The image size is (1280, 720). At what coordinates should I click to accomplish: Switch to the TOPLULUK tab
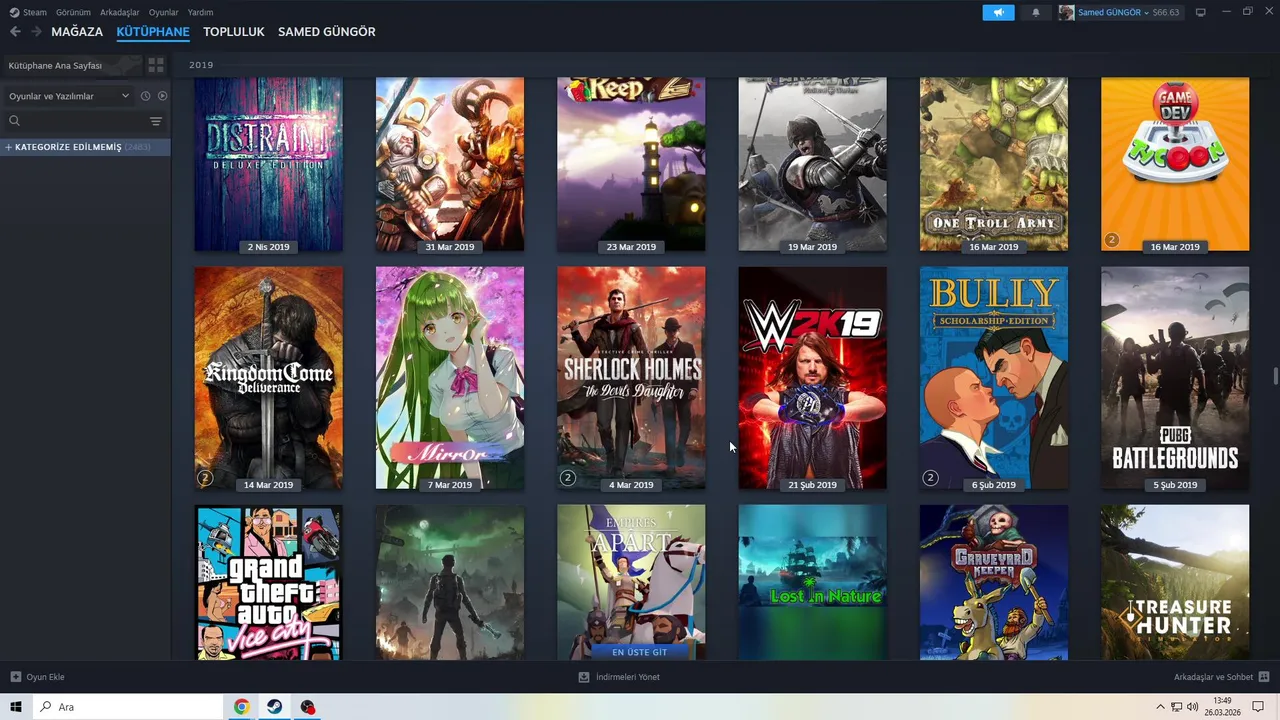(x=234, y=32)
